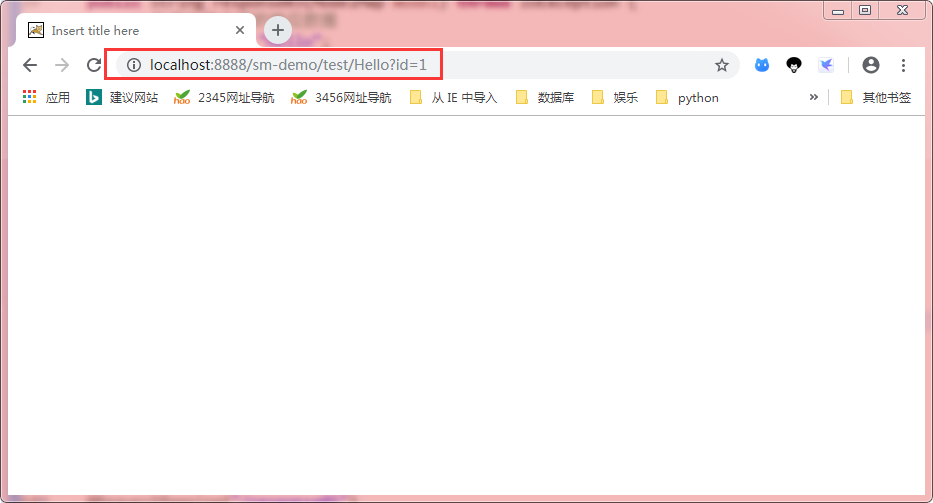Open the python bookmark folder
The width and height of the screenshot is (933, 503).
[x=687, y=98]
